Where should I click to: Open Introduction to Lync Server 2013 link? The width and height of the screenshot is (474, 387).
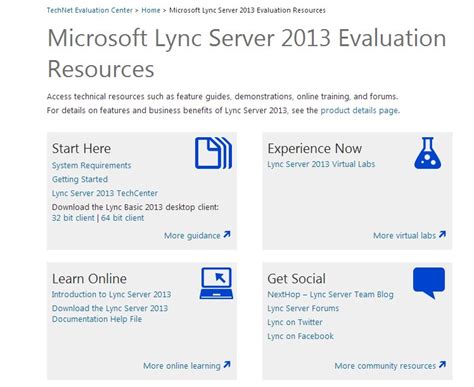tap(111, 294)
